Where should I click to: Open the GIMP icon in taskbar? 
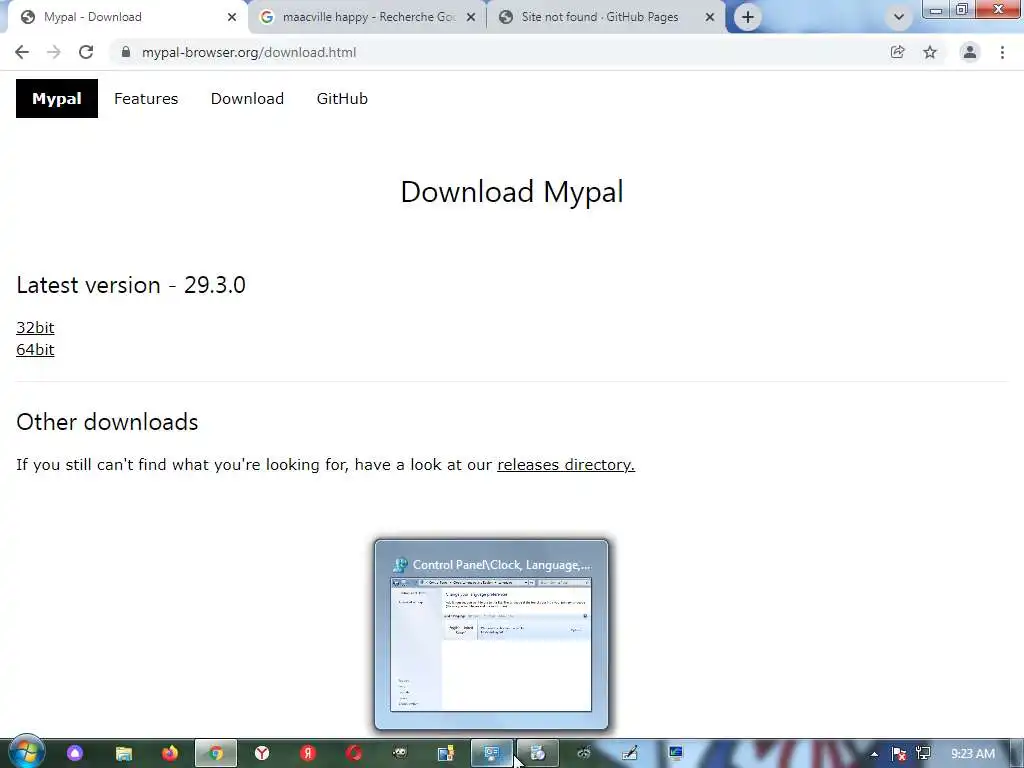coord(400,754)
